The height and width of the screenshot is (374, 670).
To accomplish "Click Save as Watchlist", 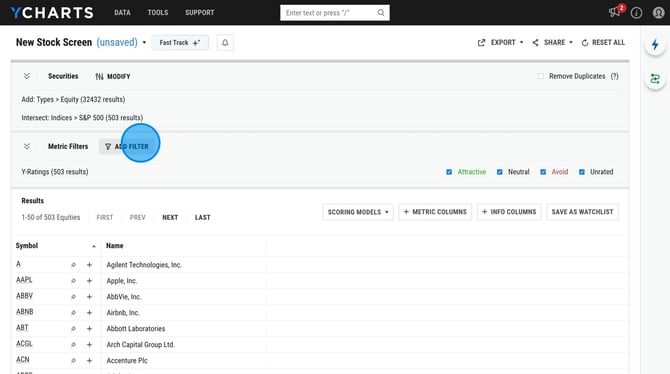I will coord(582,212).
